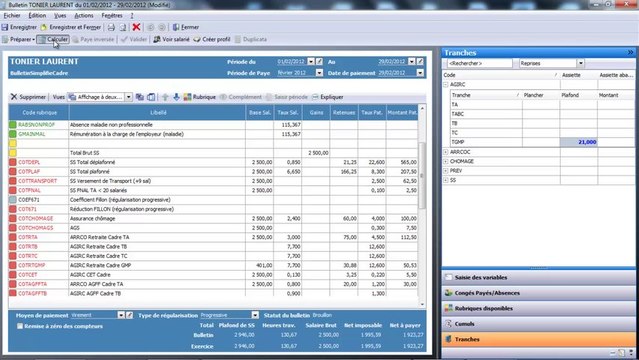The width and height of the screenshot is (639, 360).
Task: Click the move up arrow icon
Action: pos(165,97)
